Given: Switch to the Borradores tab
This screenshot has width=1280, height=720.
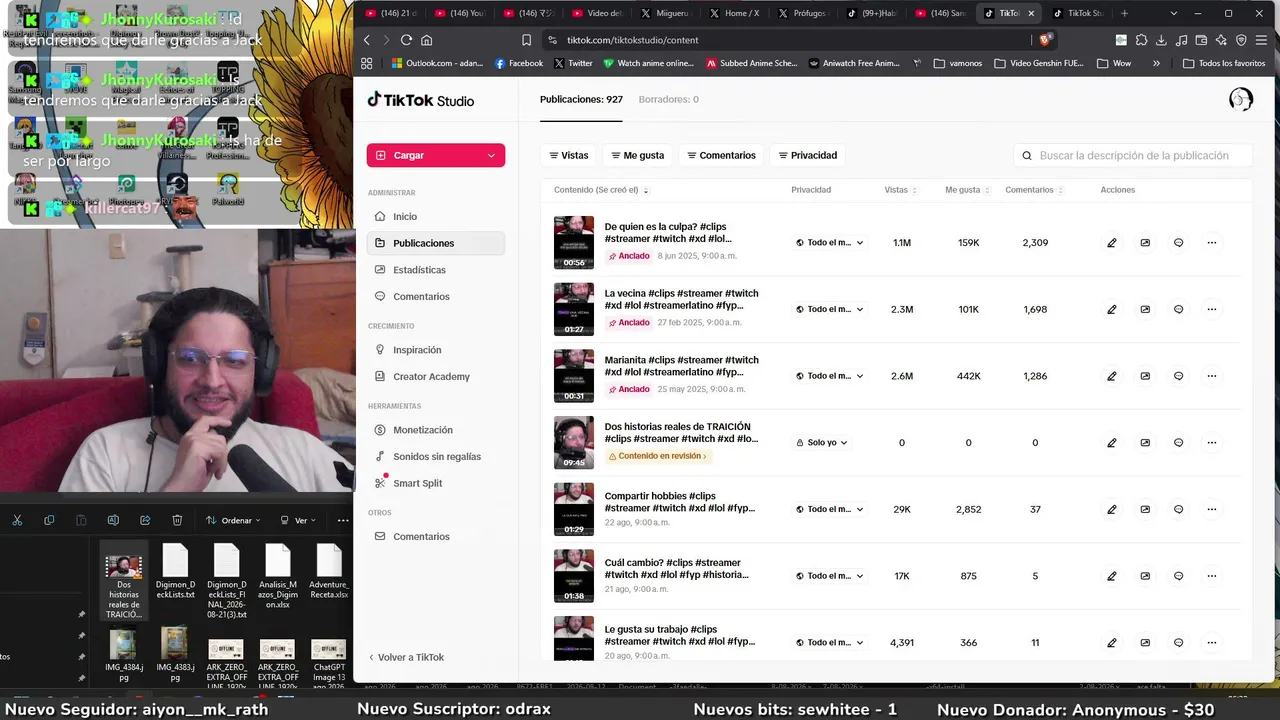Looking at the screenshot, I should tap(668, 99).
